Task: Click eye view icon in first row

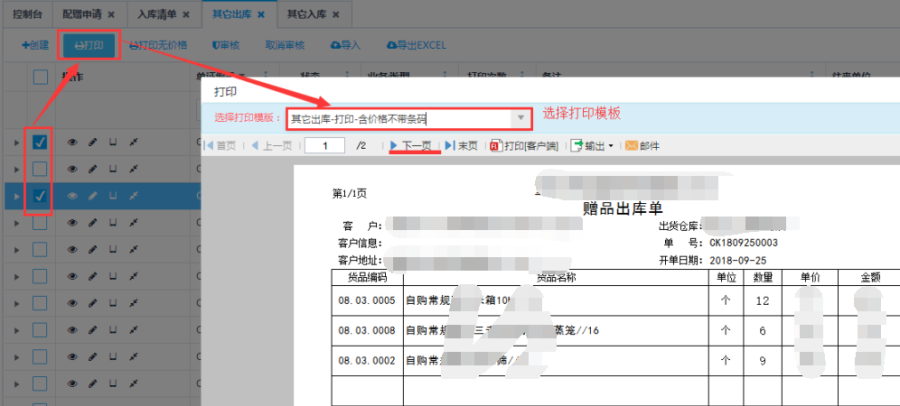Action: [72, 143]
